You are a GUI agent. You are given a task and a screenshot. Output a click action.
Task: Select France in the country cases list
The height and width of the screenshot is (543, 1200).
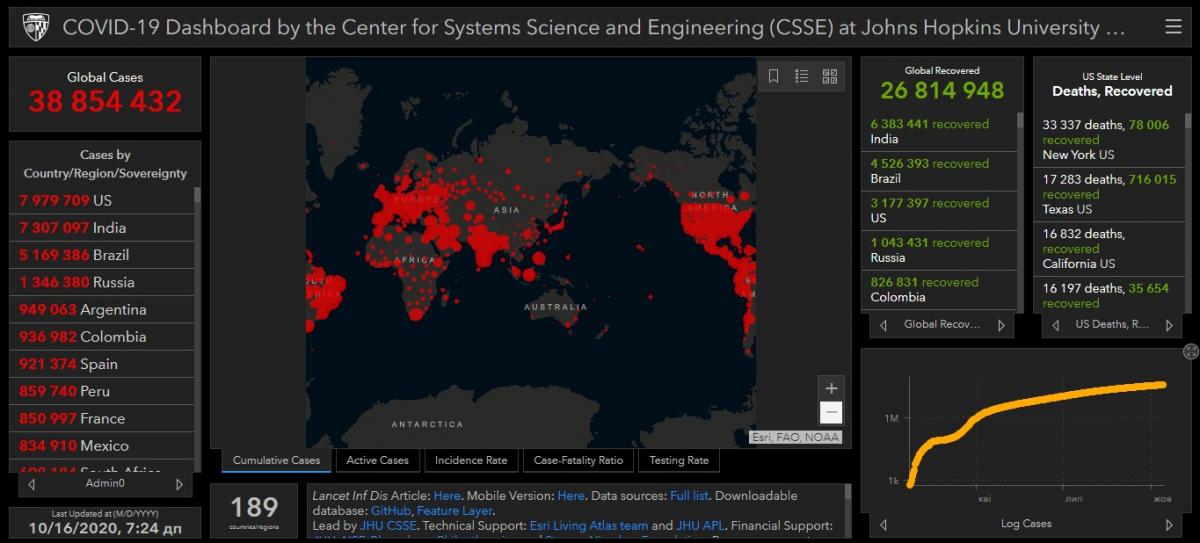104,418
